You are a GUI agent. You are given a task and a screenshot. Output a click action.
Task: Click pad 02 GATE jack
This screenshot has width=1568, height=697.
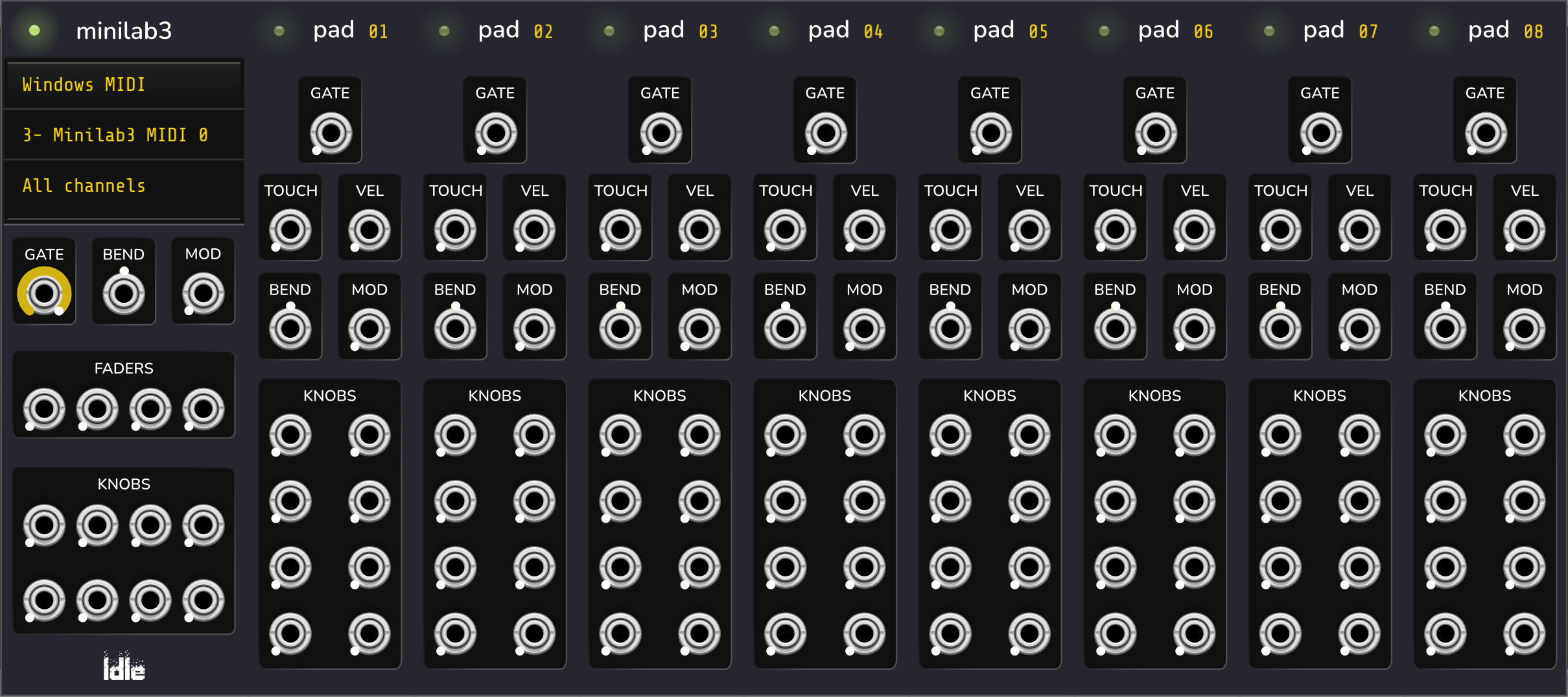(x=496, y=133)
